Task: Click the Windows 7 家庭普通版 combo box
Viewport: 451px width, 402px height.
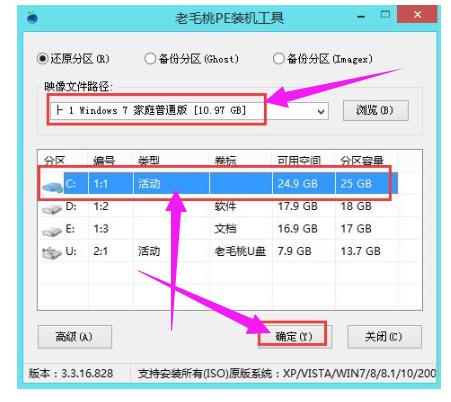Action: coord(189,111)
